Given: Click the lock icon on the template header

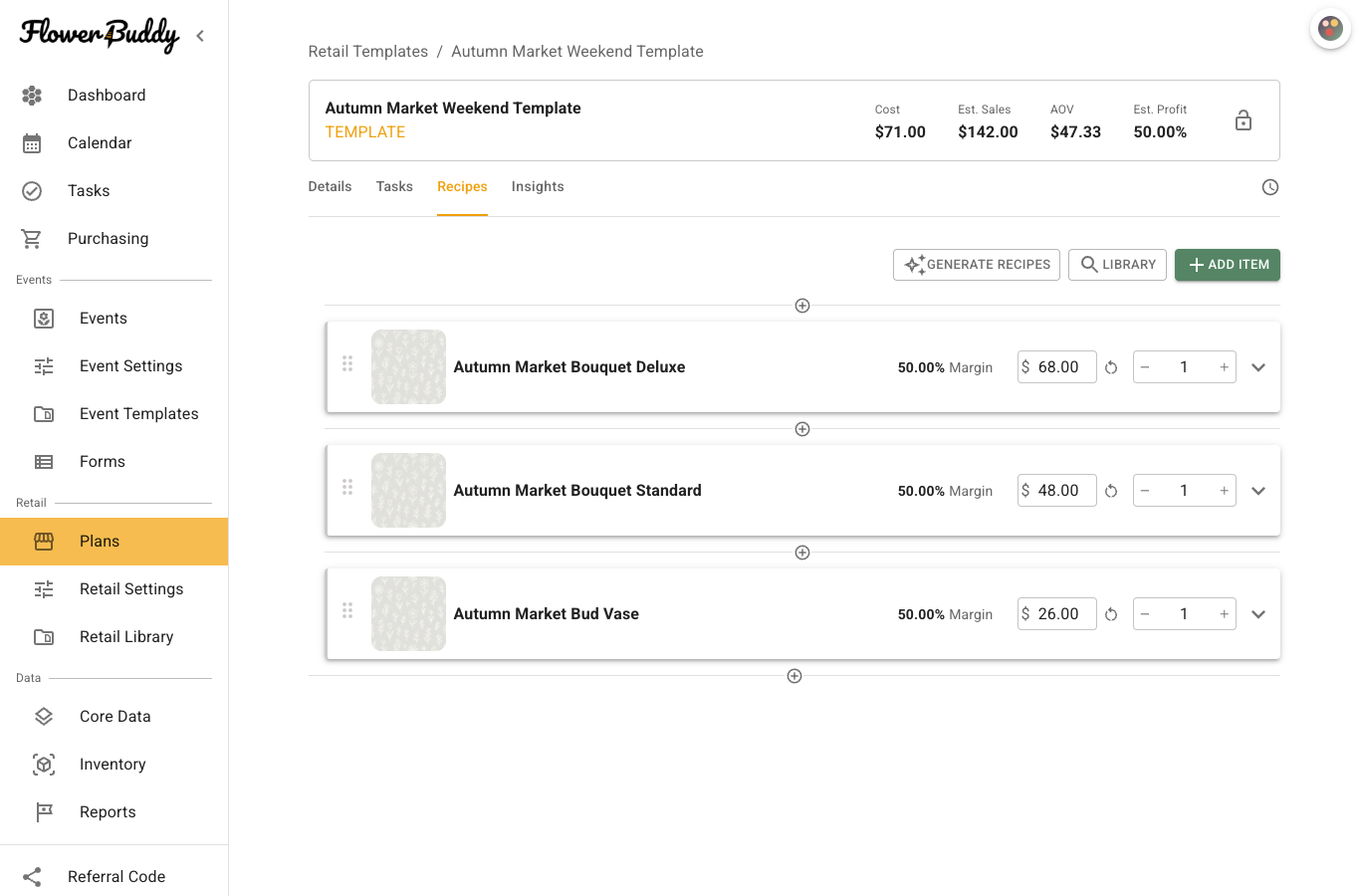Looking at the screenshot, I should coord(1244,120).
